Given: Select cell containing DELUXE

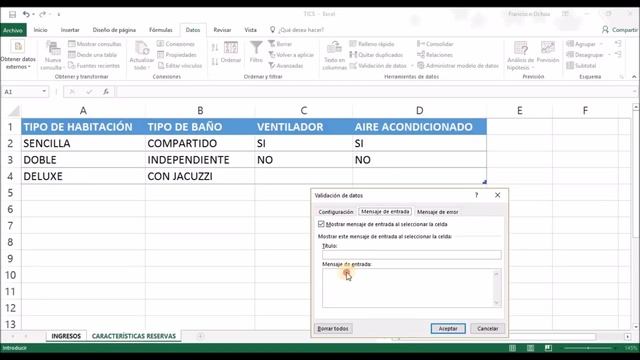Looking at the screenshot, I should pyautogui.click(x=83, y=176).
